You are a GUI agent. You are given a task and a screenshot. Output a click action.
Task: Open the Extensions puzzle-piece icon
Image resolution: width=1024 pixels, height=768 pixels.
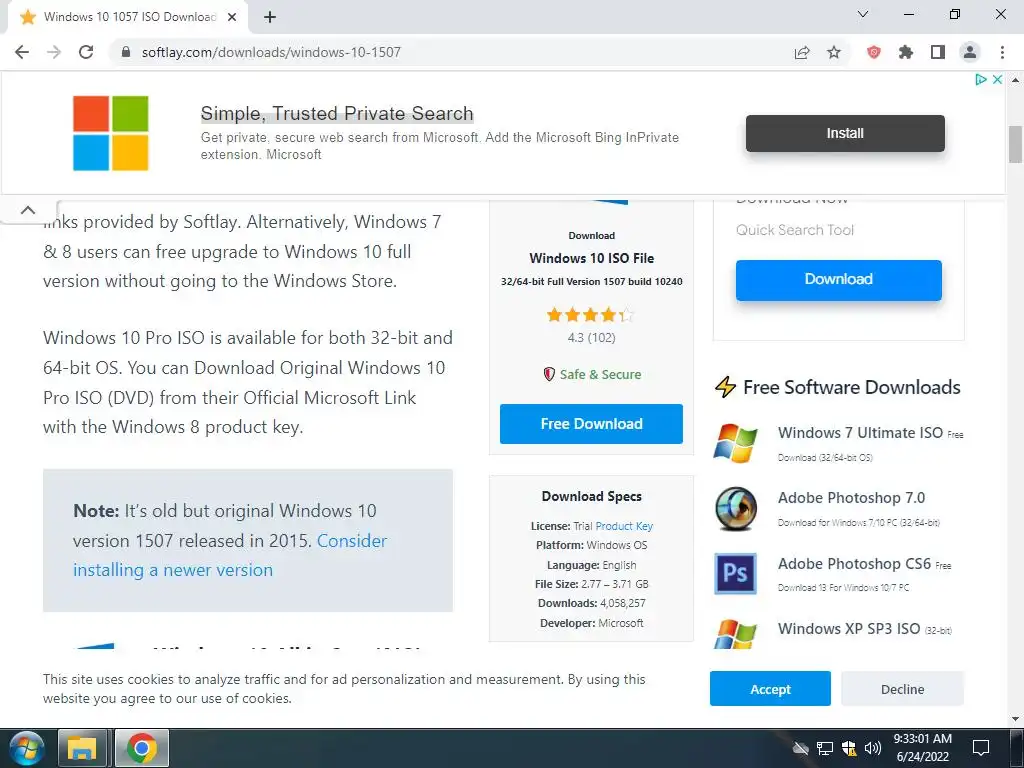tap(906, 52)
